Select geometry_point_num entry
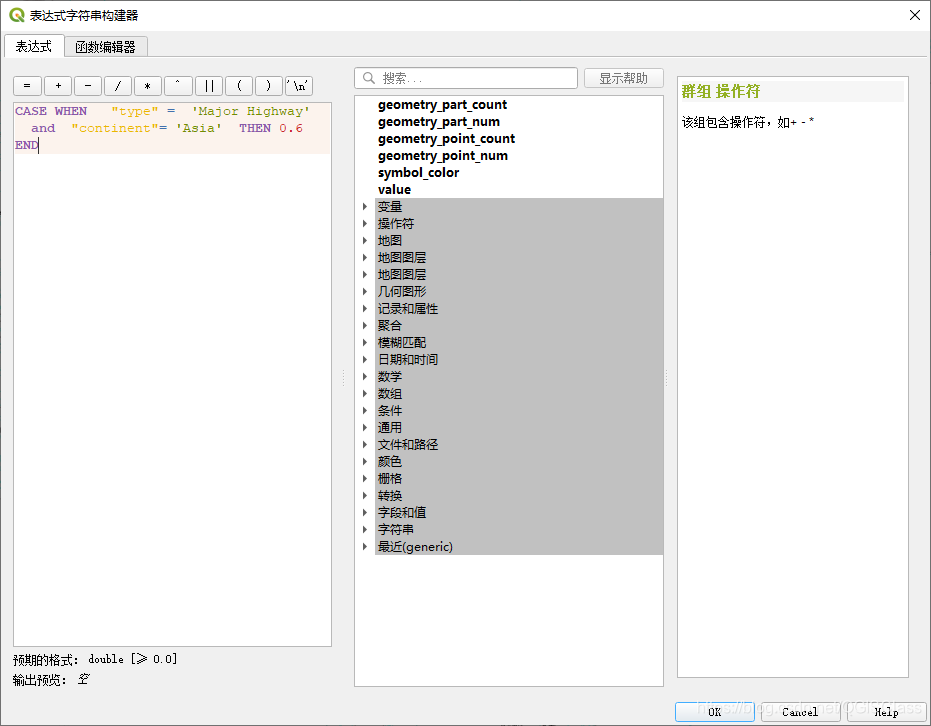The width and height of the screenshot is (931, 726). click(x=443, y=156)
